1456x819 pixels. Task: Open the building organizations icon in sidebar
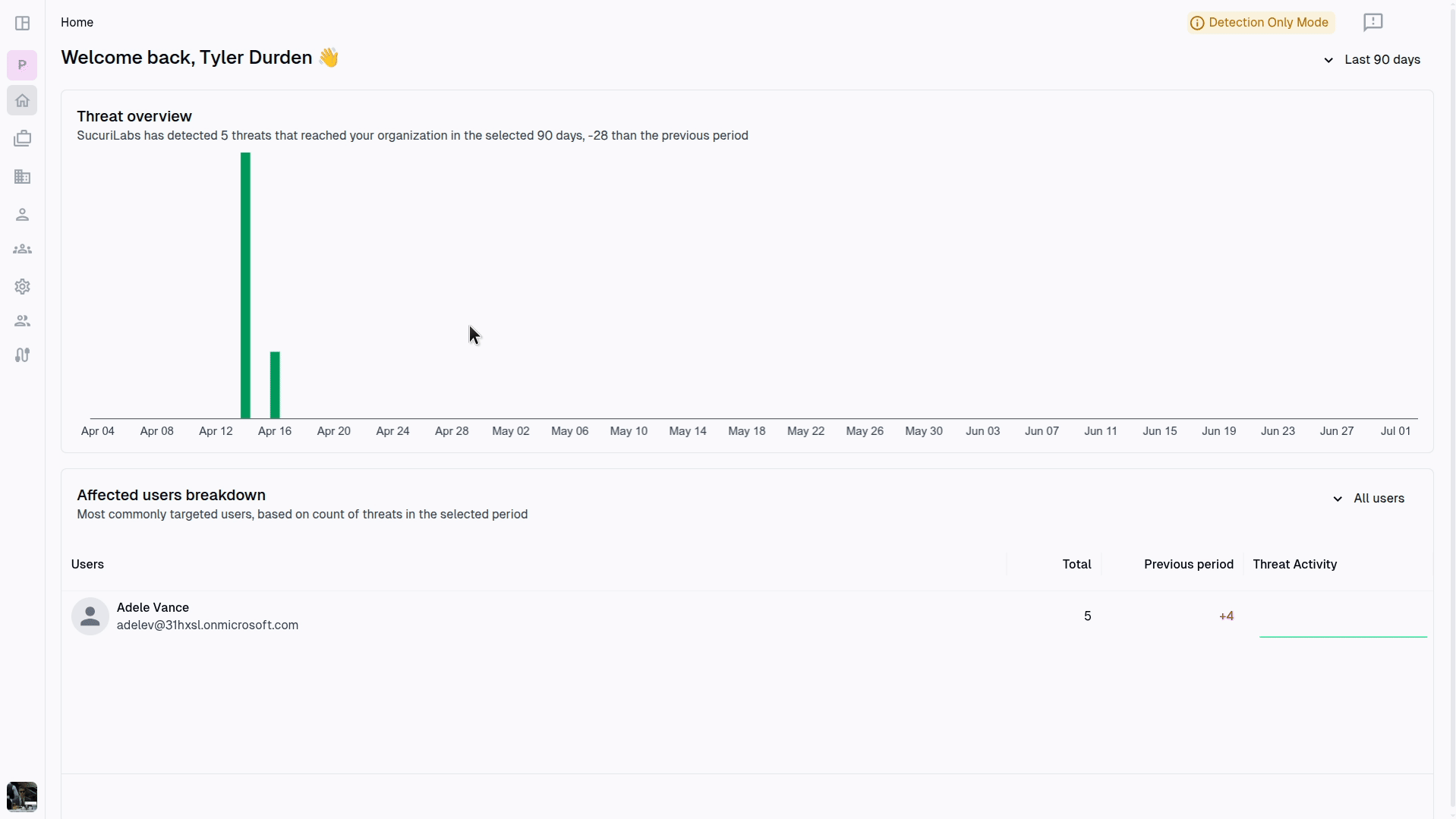[22, 177]
